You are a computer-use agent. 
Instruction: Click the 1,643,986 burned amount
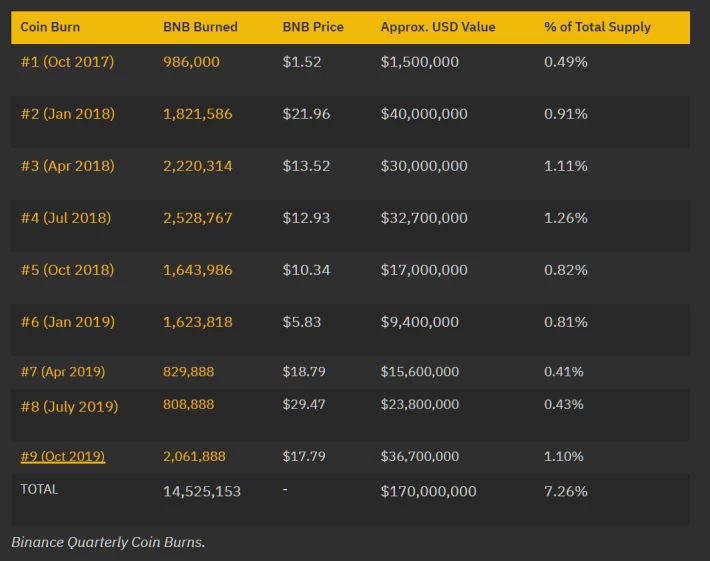(197, 270)
